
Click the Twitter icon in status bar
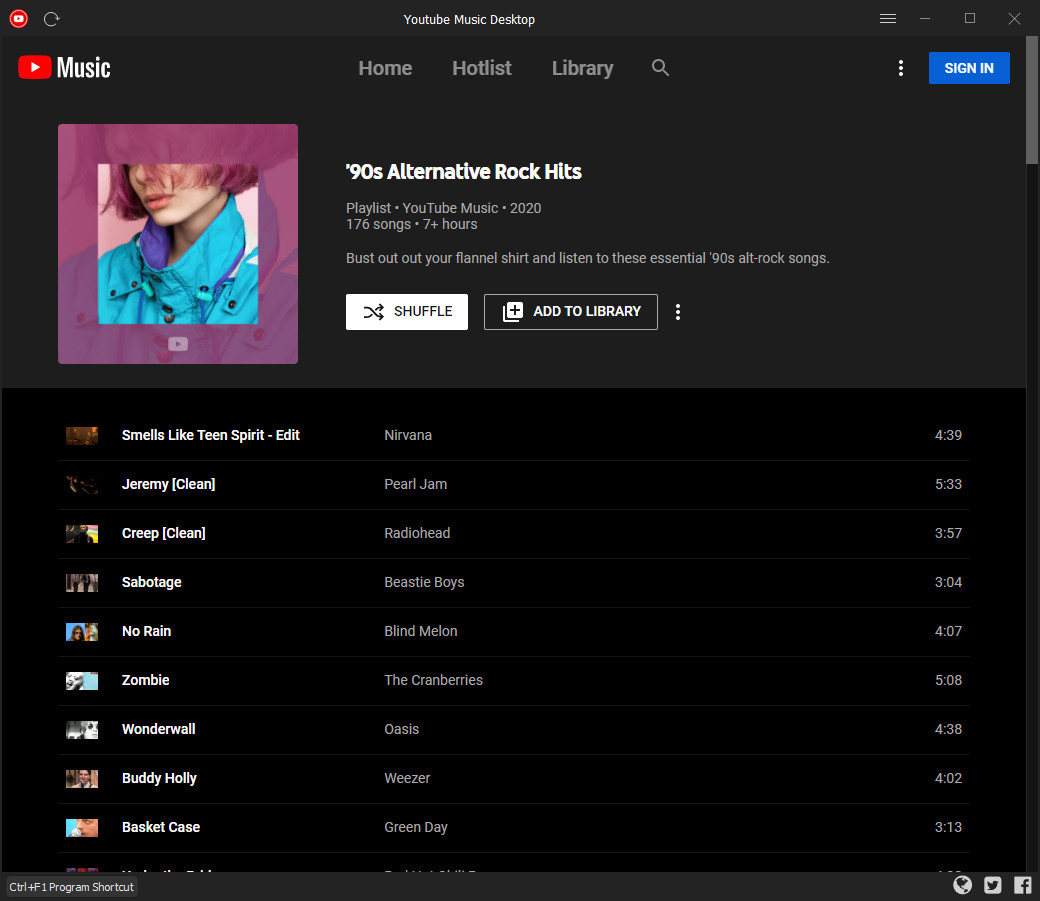992,885
